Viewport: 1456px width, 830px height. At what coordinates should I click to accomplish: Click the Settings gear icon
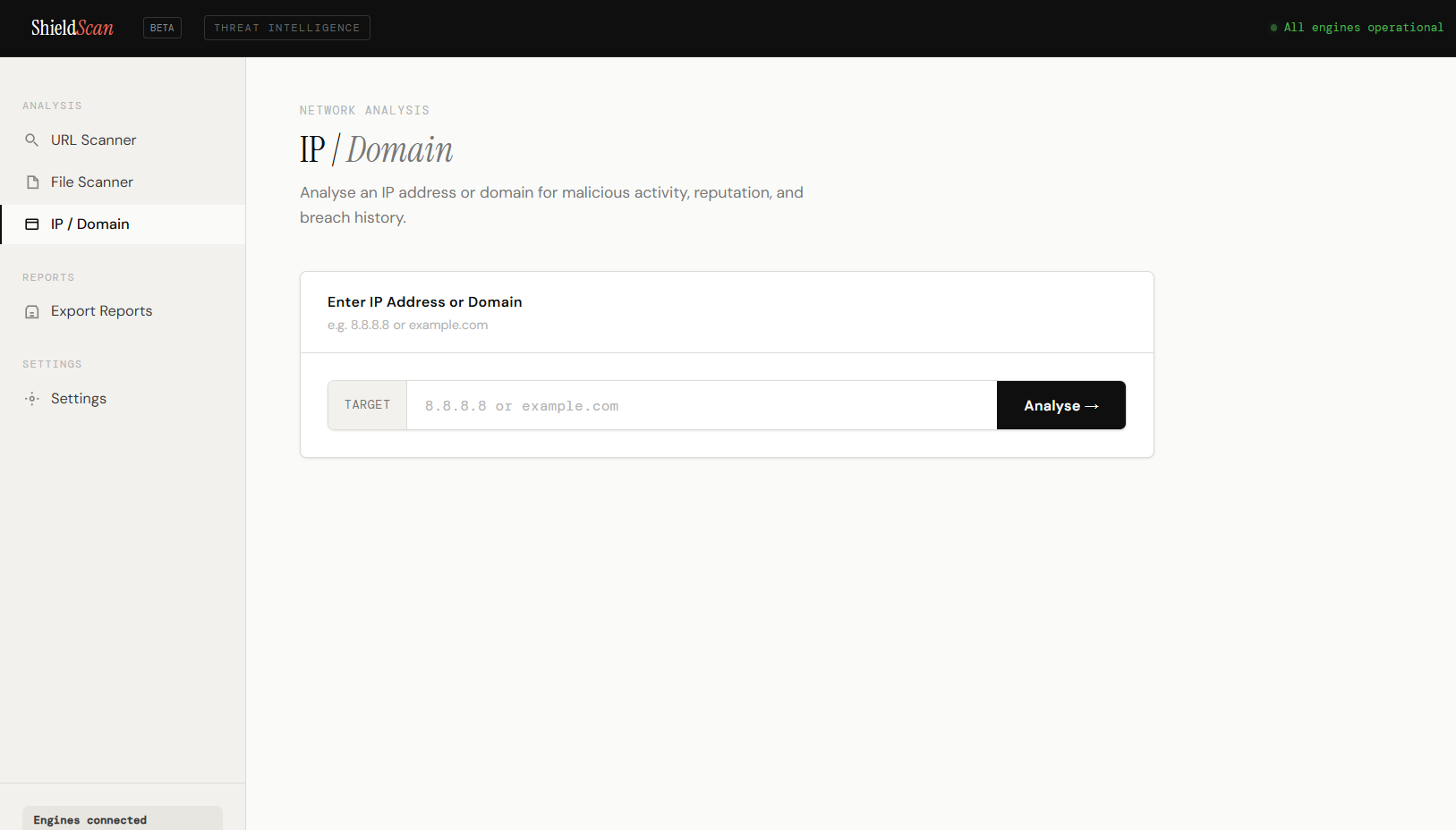pyautogui.click(x=32, y=399)
